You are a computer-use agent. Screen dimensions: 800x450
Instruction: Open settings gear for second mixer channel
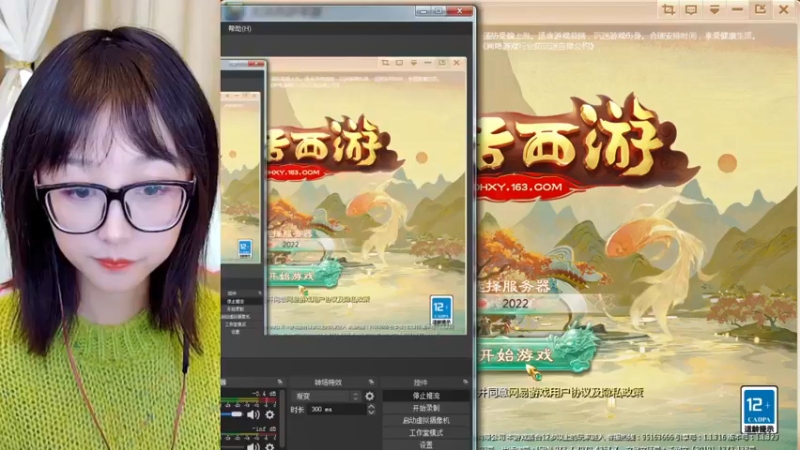click(269, 446)
